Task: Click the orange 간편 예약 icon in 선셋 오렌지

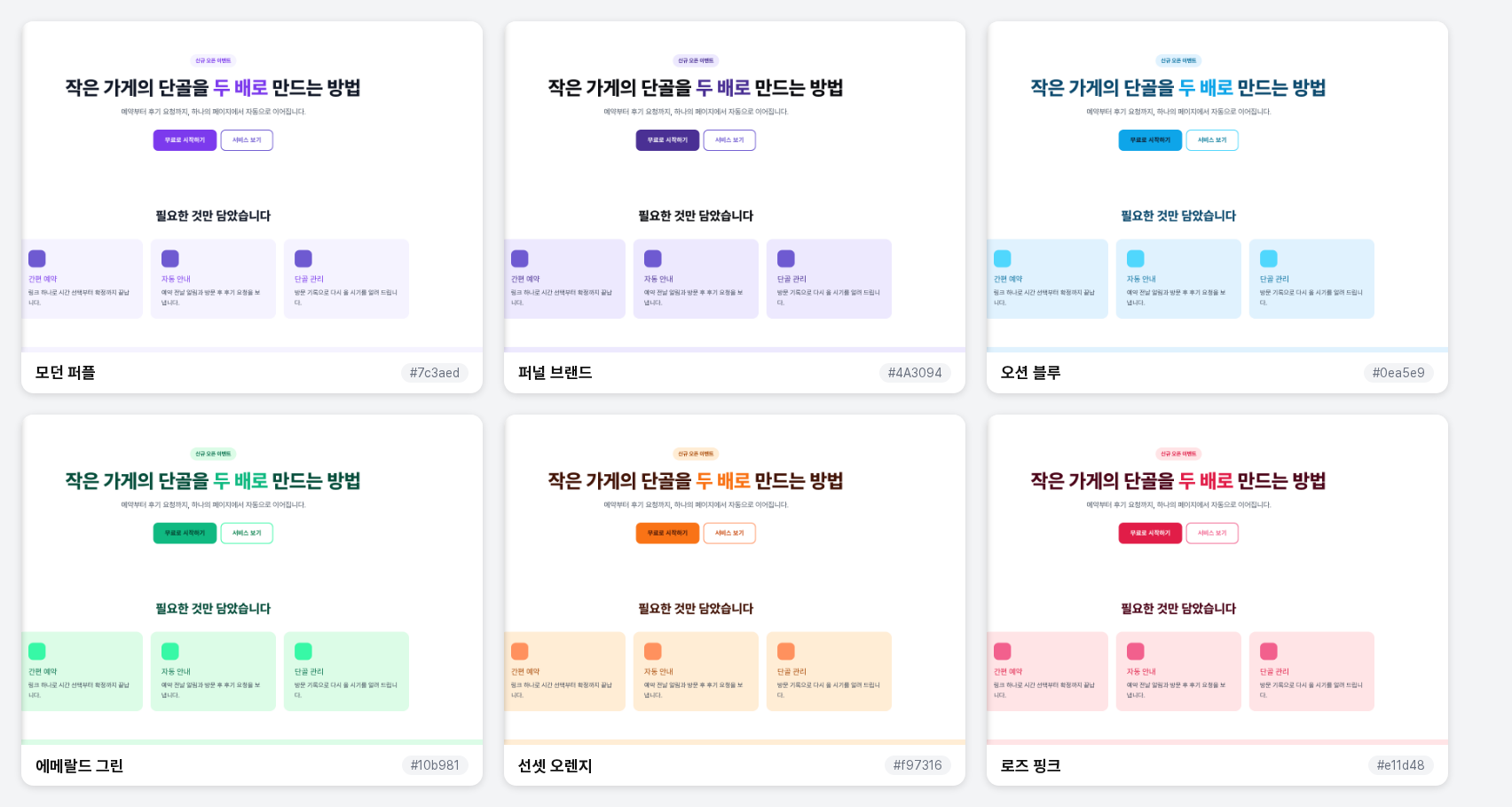Action: coord(520,652)
